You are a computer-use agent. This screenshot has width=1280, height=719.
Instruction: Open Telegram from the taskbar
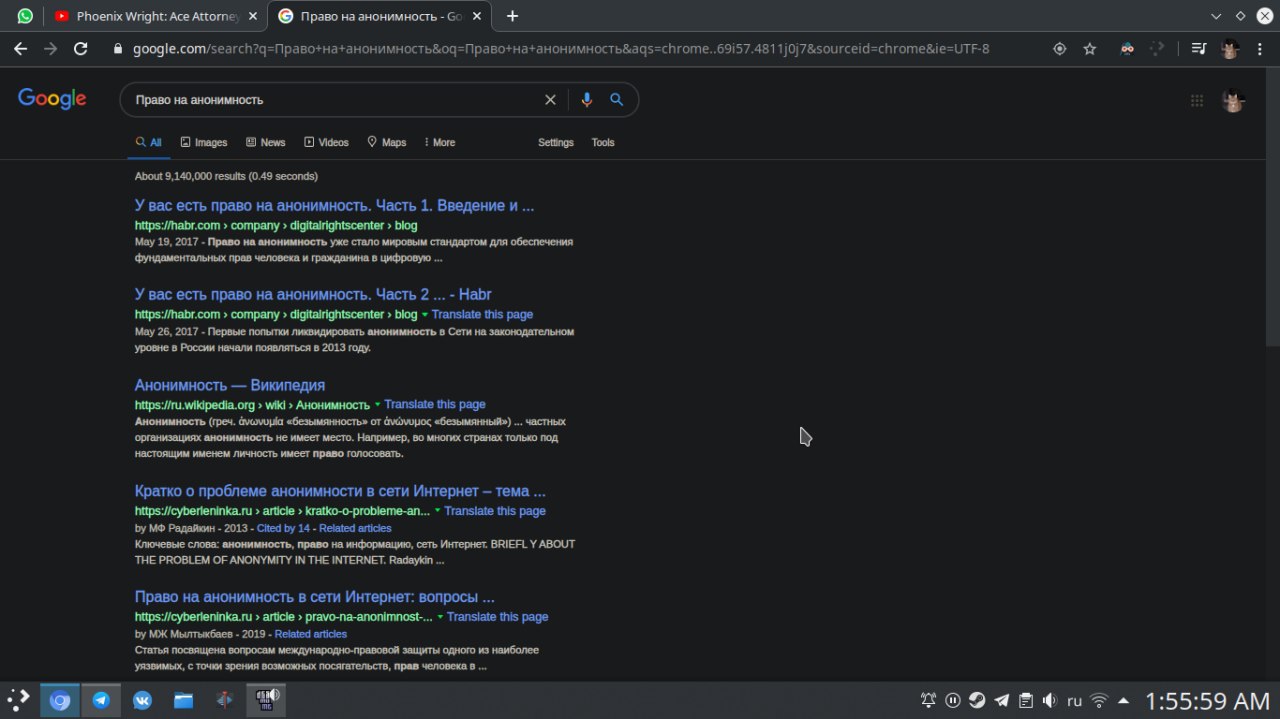point(101,700)
